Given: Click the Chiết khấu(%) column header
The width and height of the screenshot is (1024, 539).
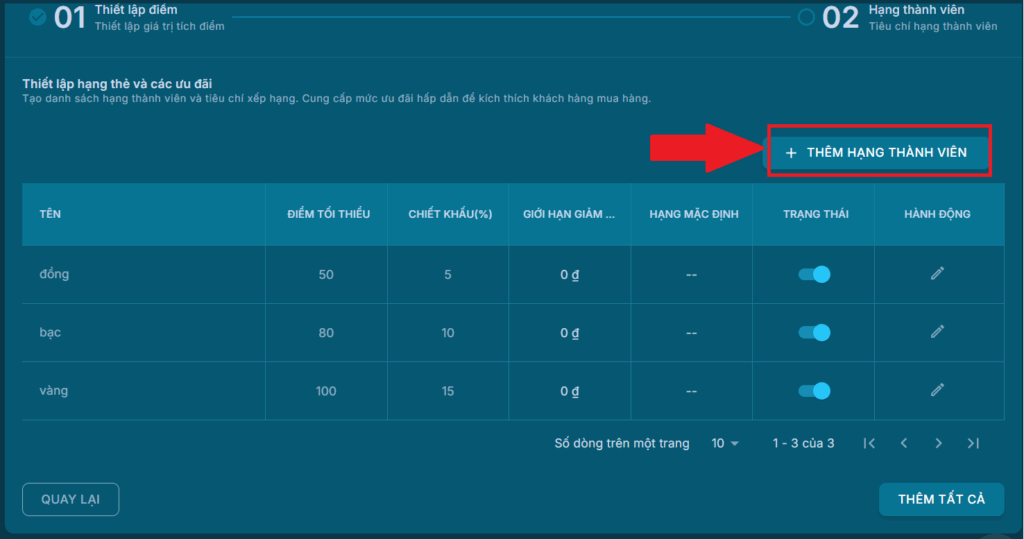Looking at the screenshot, I should pyautogui.click(x=447, y=214).
